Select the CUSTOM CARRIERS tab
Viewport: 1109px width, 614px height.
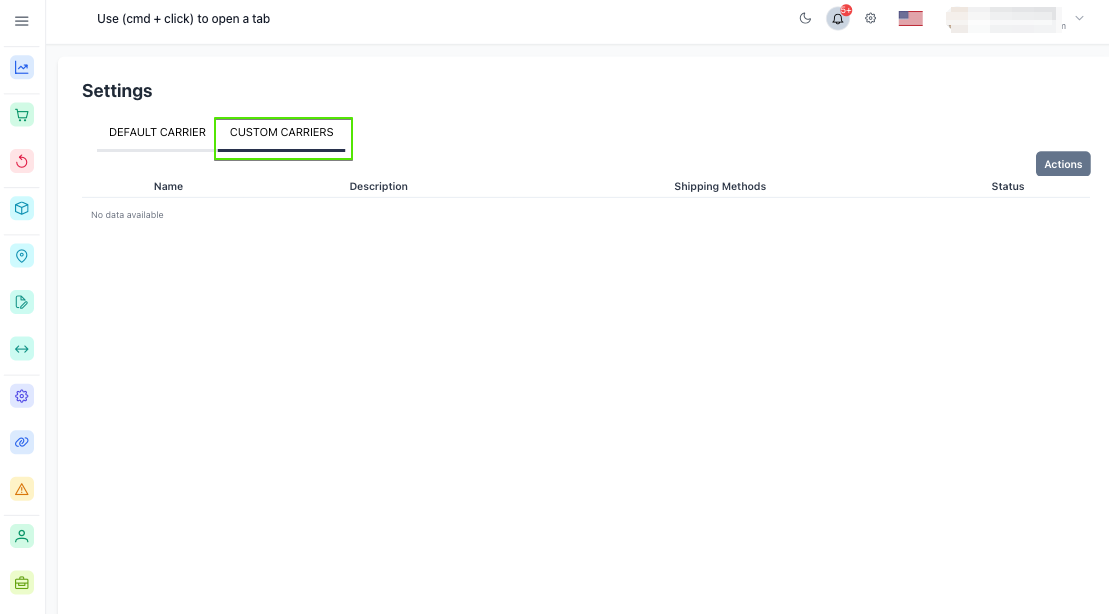[x=282, y=132]
